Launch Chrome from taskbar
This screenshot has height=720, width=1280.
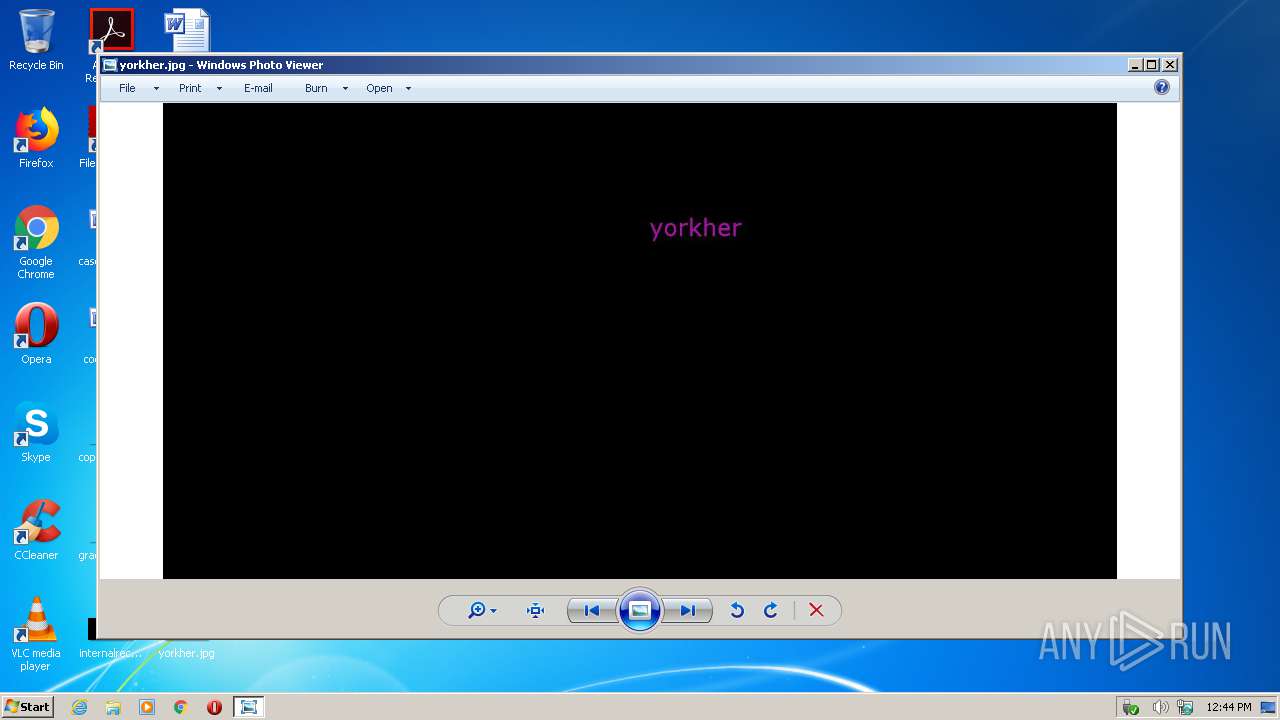[181, 707]
